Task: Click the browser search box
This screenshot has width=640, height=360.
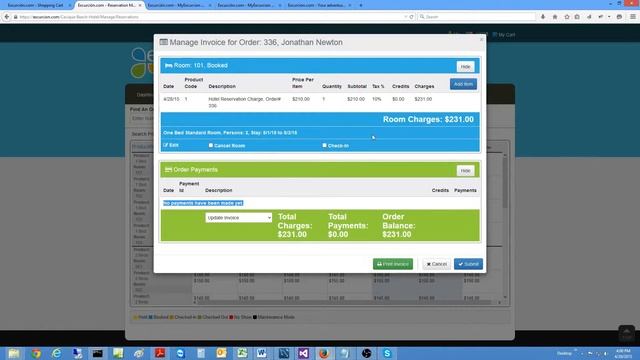Action: [x=477, y=17]
